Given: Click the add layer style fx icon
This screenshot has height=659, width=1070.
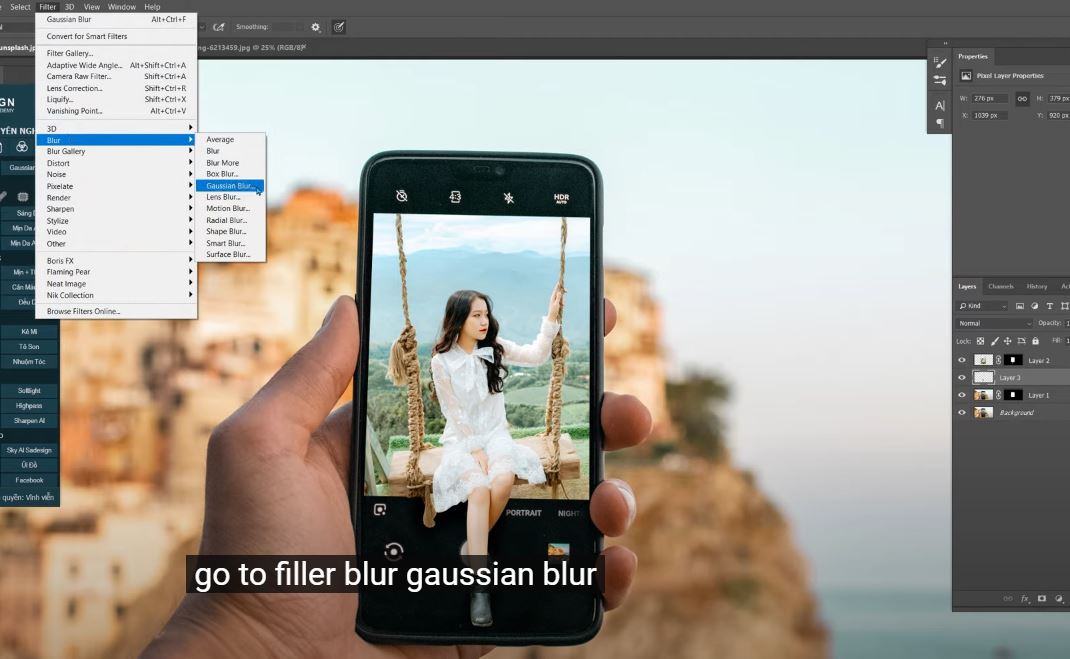Looking at the screenshot, I should 1025,598.
